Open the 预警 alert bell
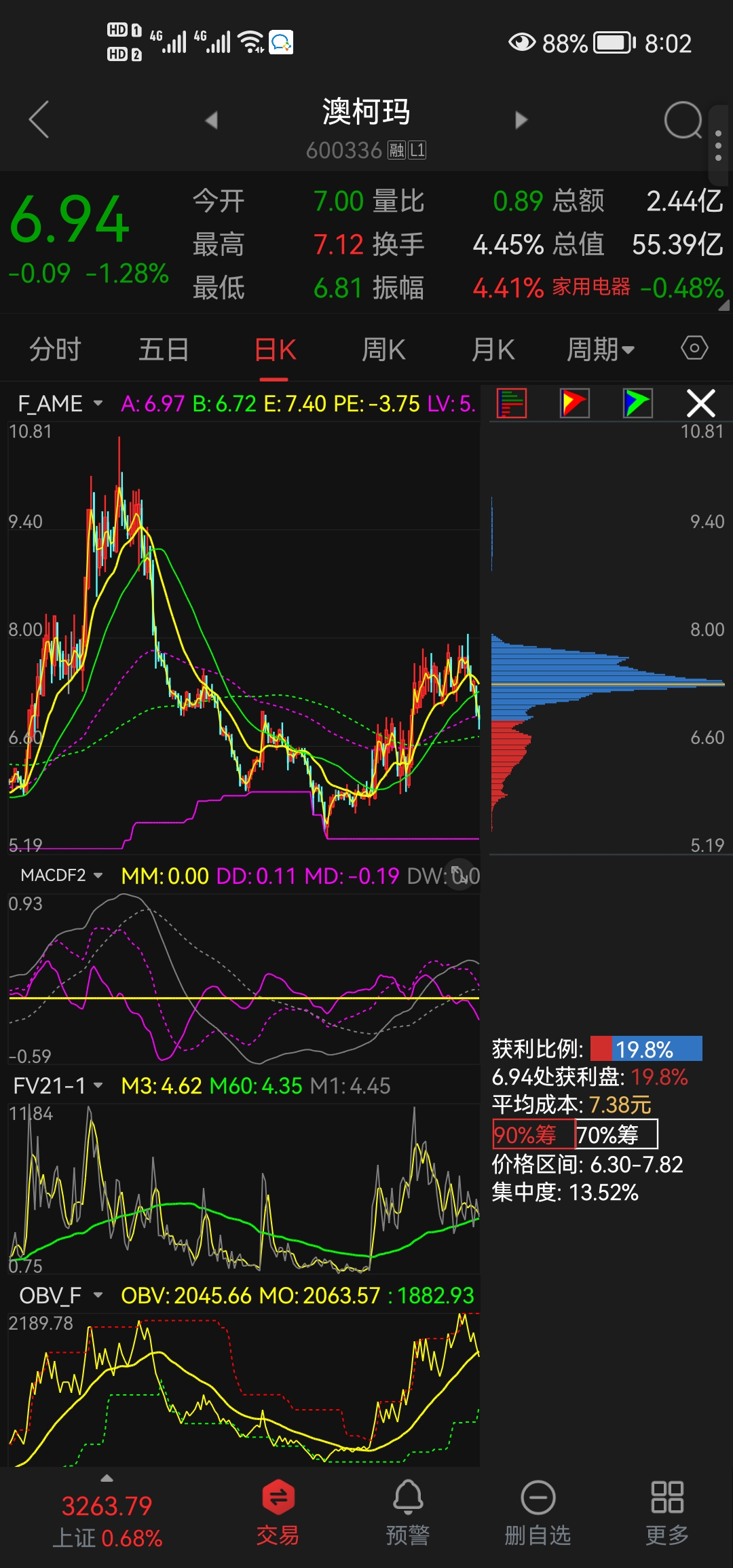This screenshot has width=733, height=1568. (408, 1514)
